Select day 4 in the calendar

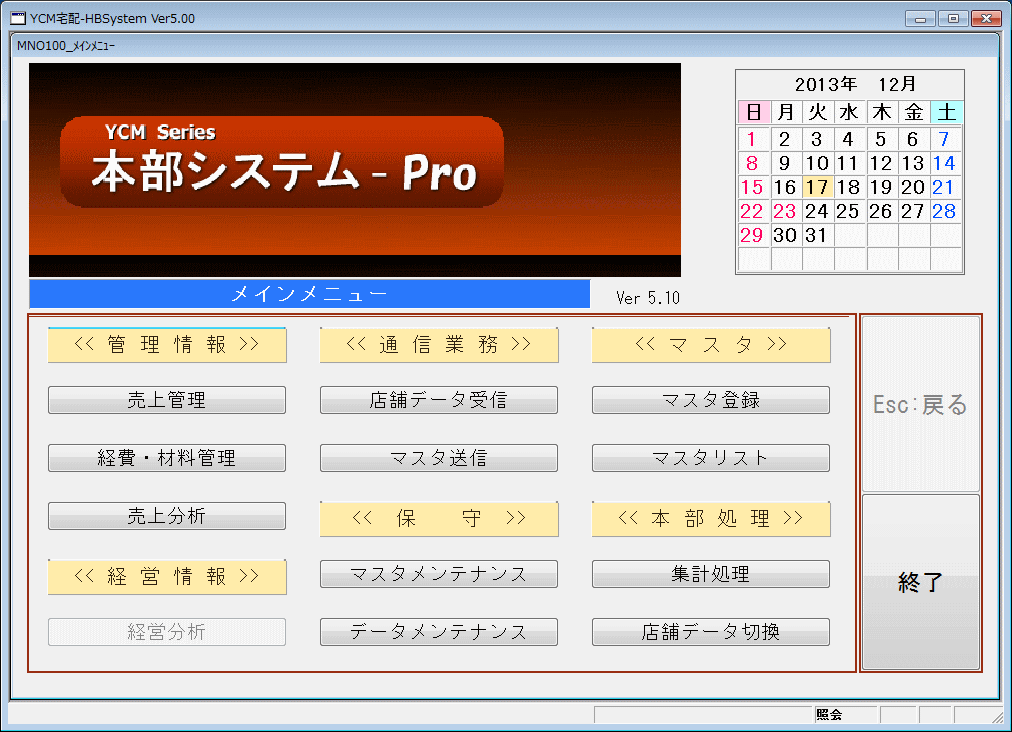click(849, 139)
